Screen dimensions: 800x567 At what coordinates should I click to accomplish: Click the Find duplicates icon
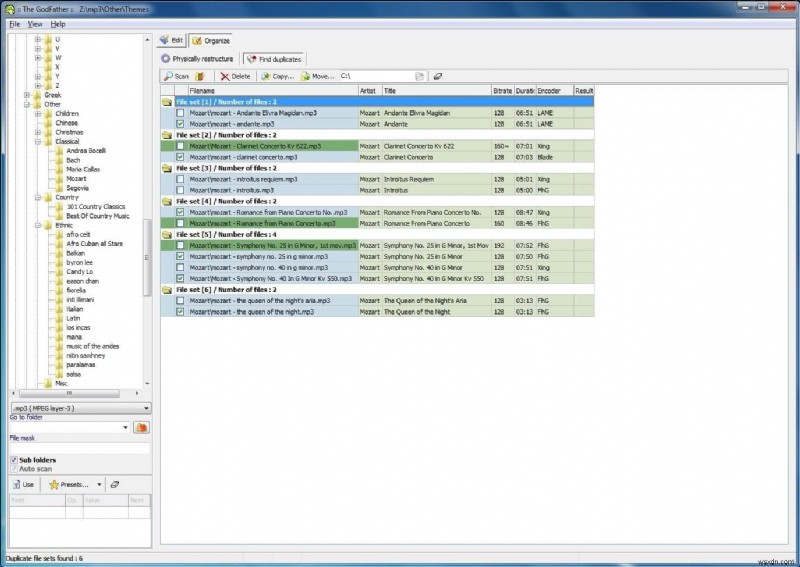[252, 59]
